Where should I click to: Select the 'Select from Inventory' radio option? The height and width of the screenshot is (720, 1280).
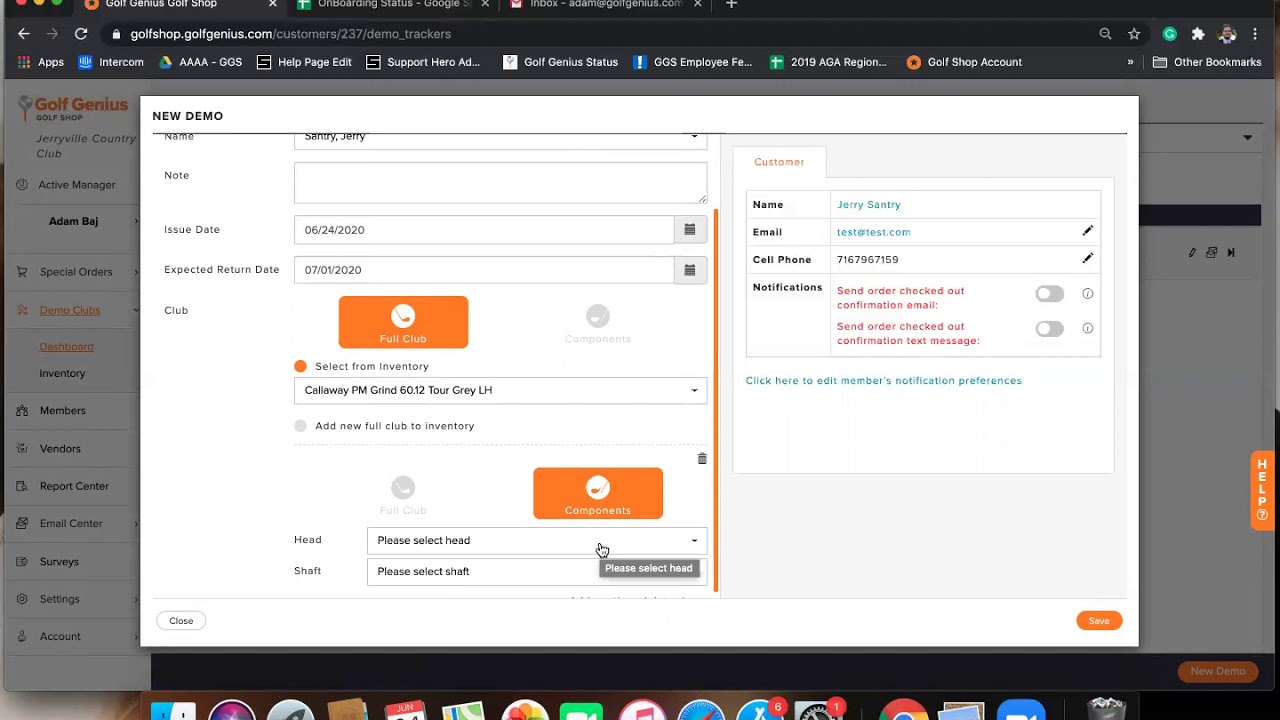[300, 367]
